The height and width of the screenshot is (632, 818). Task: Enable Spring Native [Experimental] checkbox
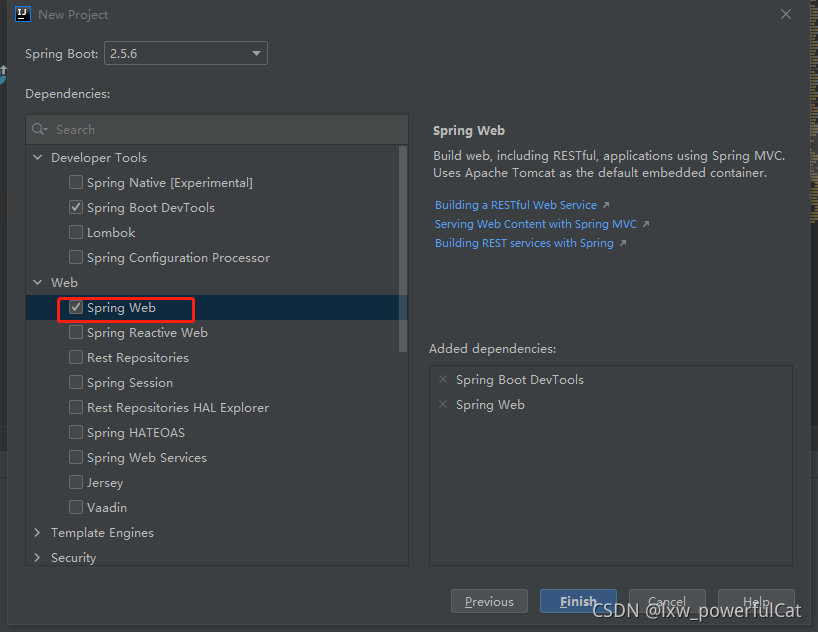[76, 182]
